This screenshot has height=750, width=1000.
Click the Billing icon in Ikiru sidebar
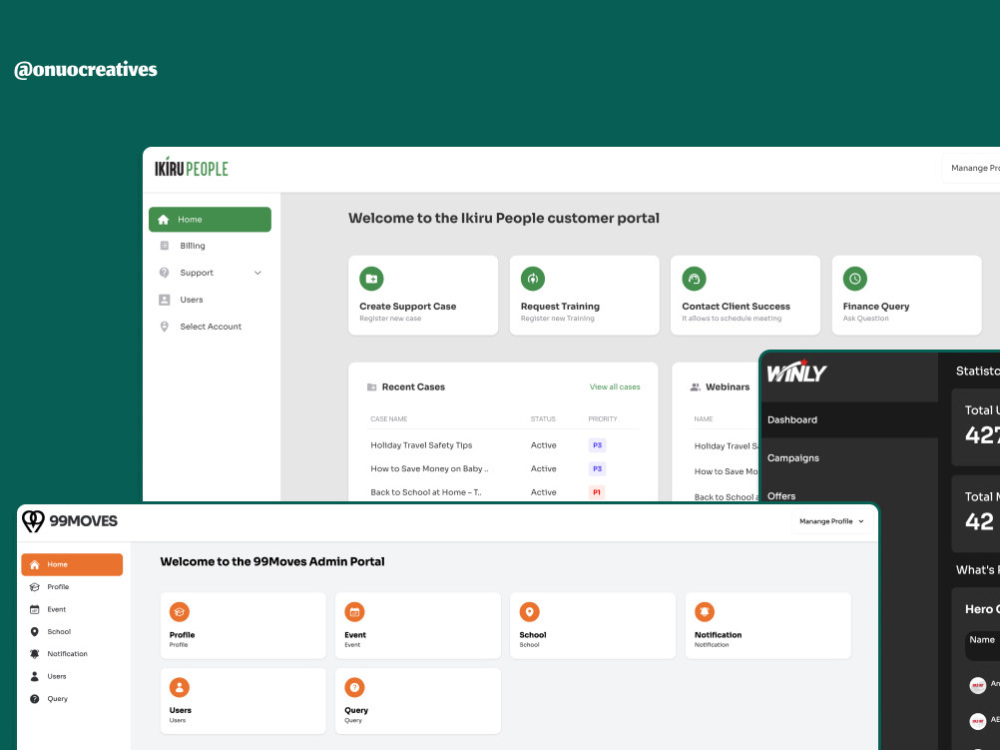click(164, 246)
